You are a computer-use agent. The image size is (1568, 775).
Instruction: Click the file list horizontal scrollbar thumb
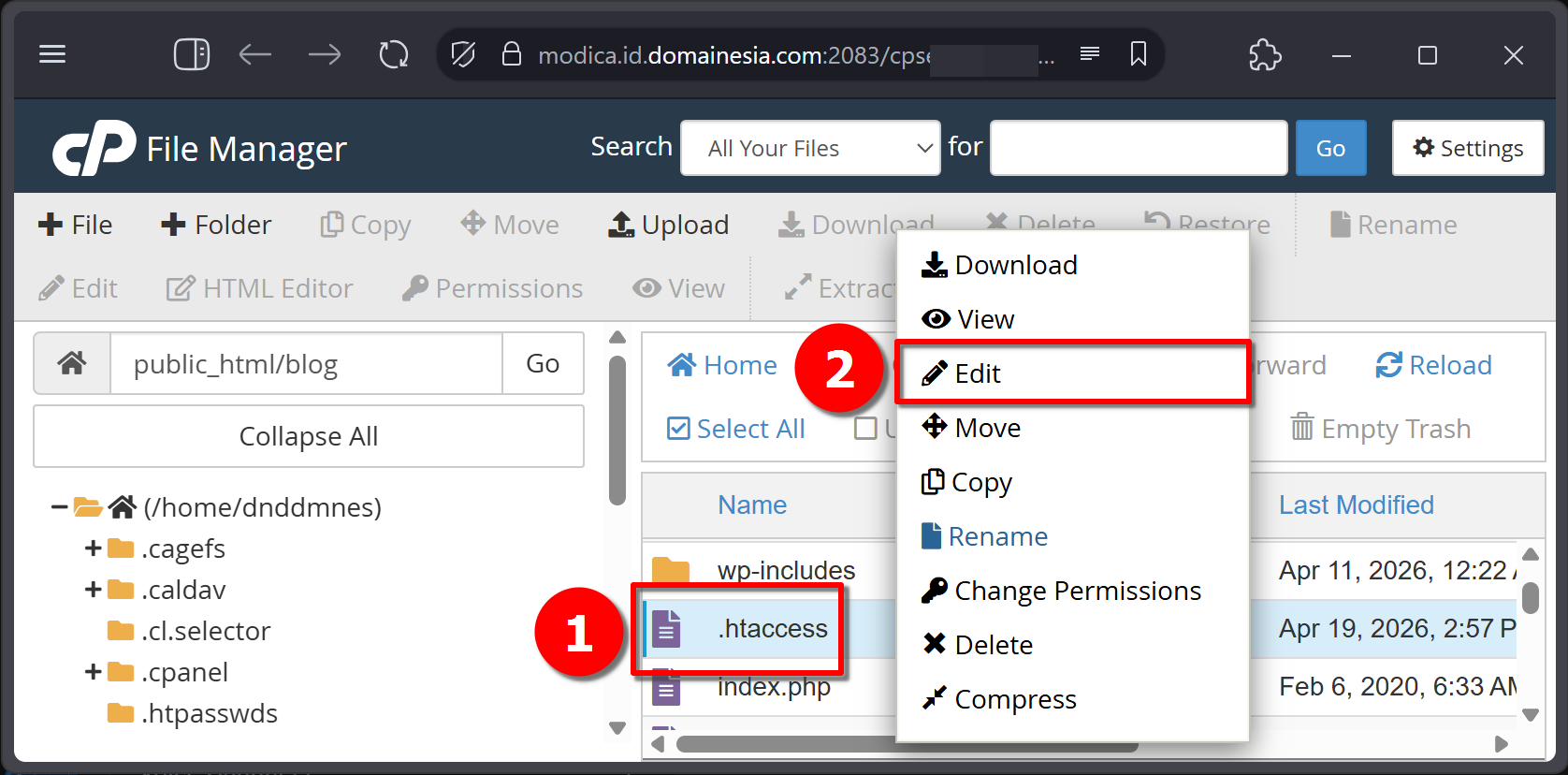pos(907,744)
